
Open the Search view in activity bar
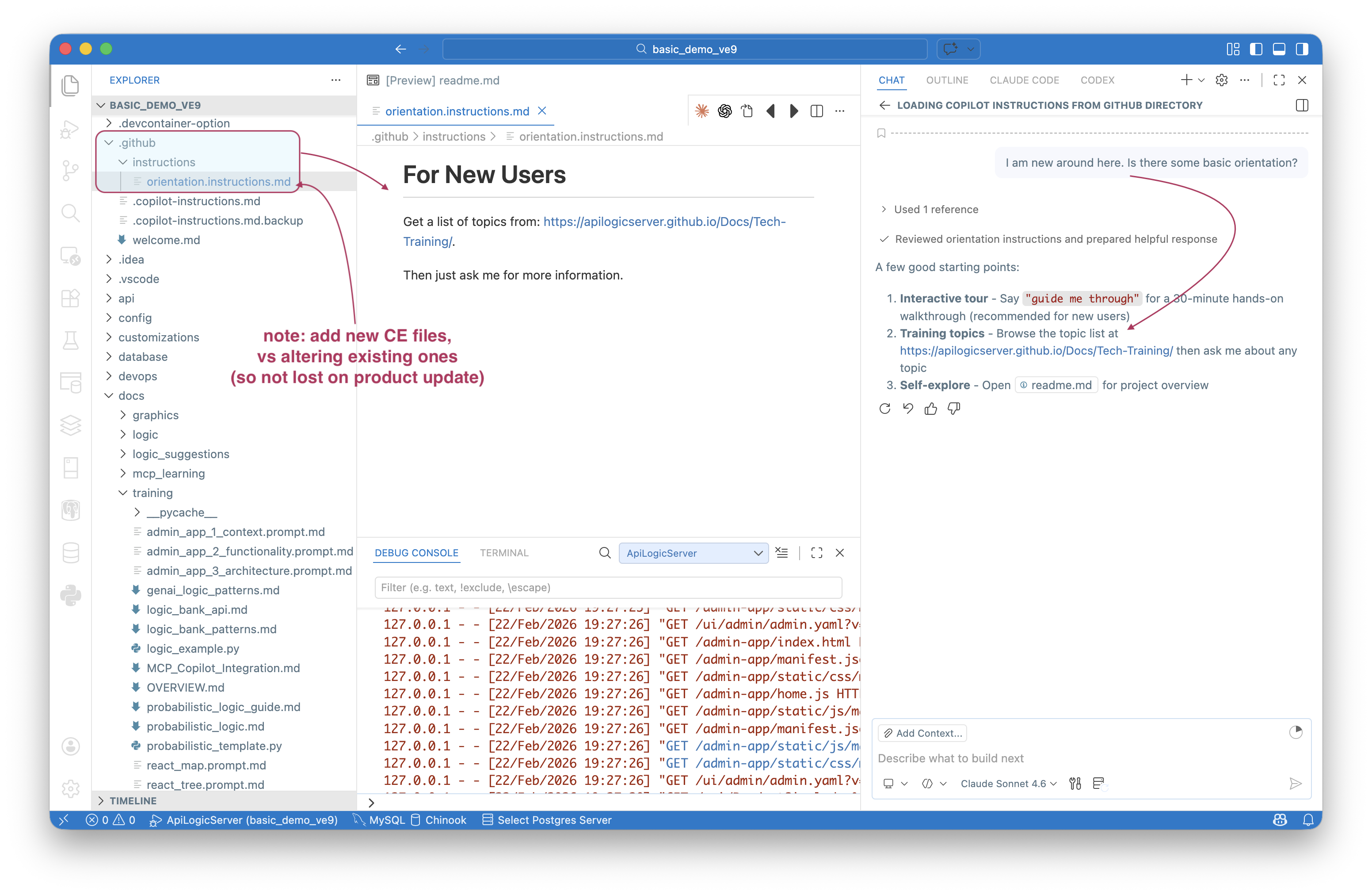[70, 213]
